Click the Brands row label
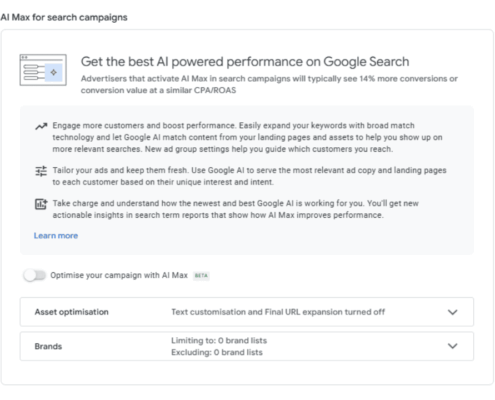This screenshot has height=400, width=495. click(x=48, y=346)
